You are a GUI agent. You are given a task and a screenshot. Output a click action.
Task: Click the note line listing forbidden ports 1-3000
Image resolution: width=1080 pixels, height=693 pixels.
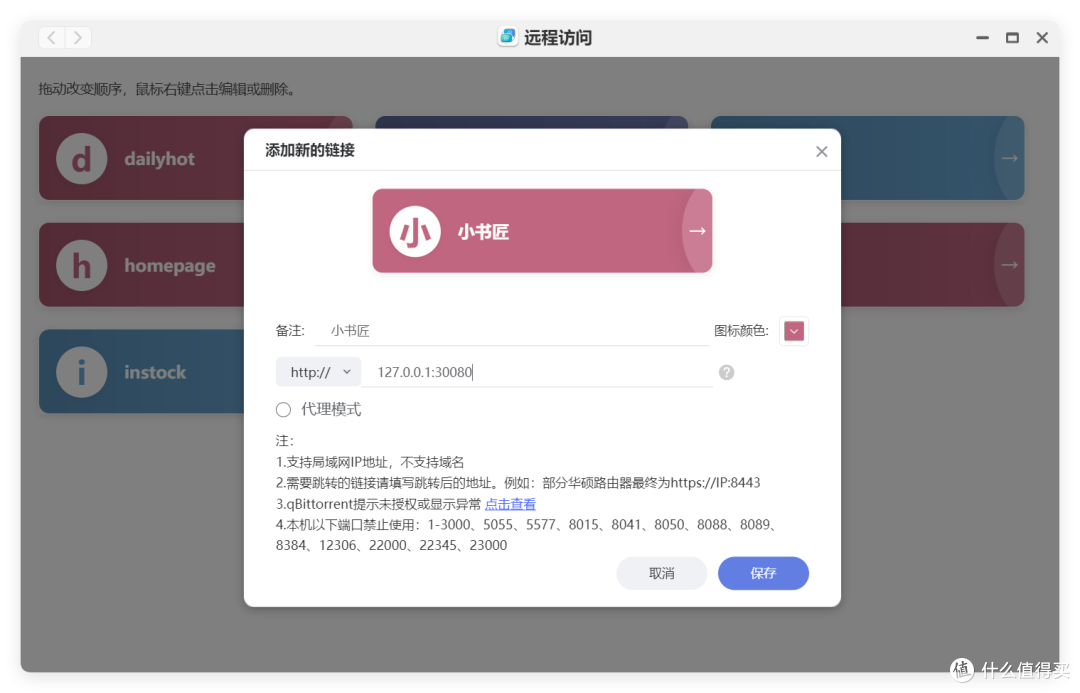coord(528,535)
